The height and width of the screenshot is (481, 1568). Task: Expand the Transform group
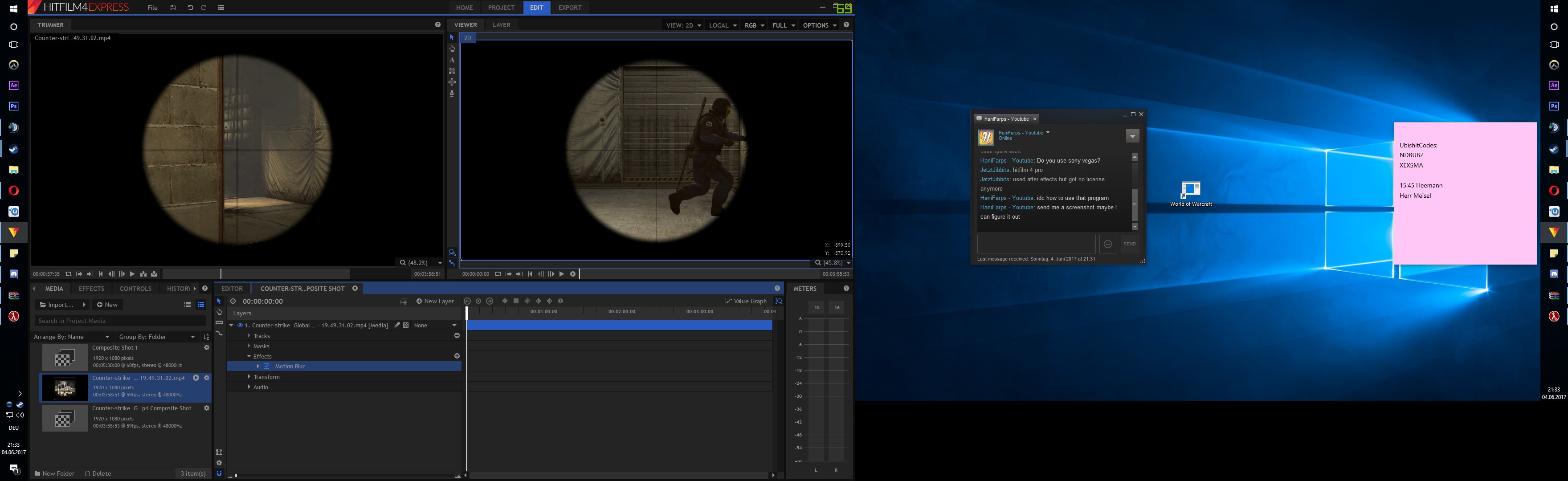[249, 377]
